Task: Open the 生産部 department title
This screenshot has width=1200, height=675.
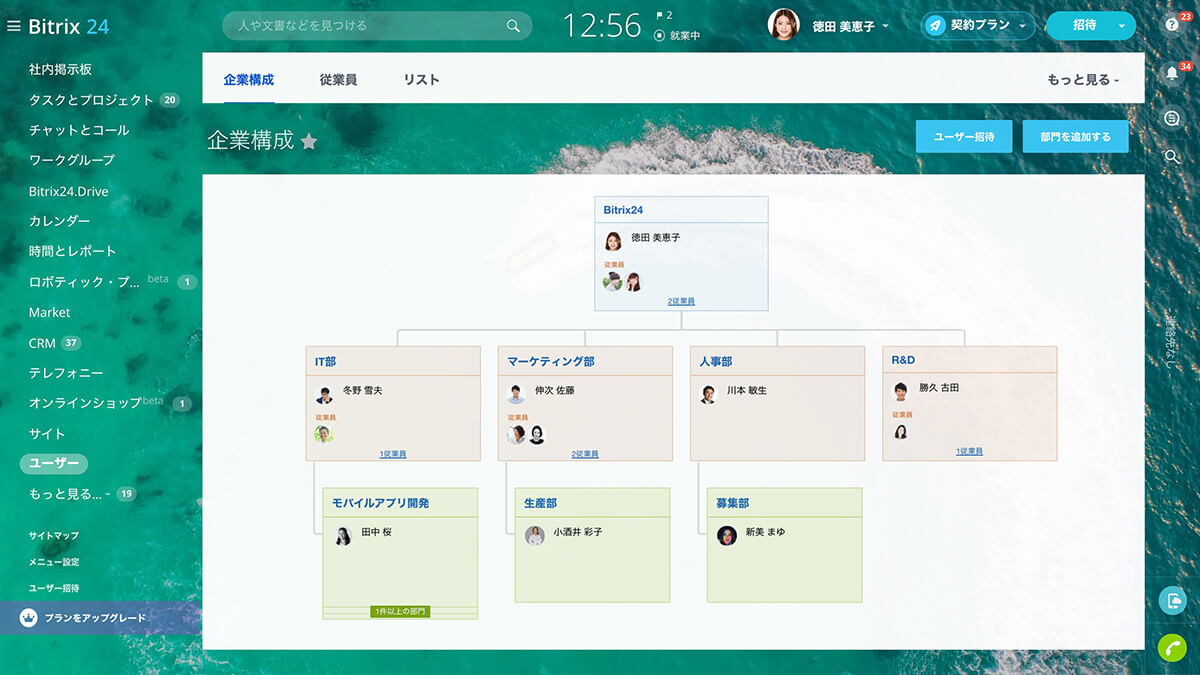Action: [x=540, y=503]
